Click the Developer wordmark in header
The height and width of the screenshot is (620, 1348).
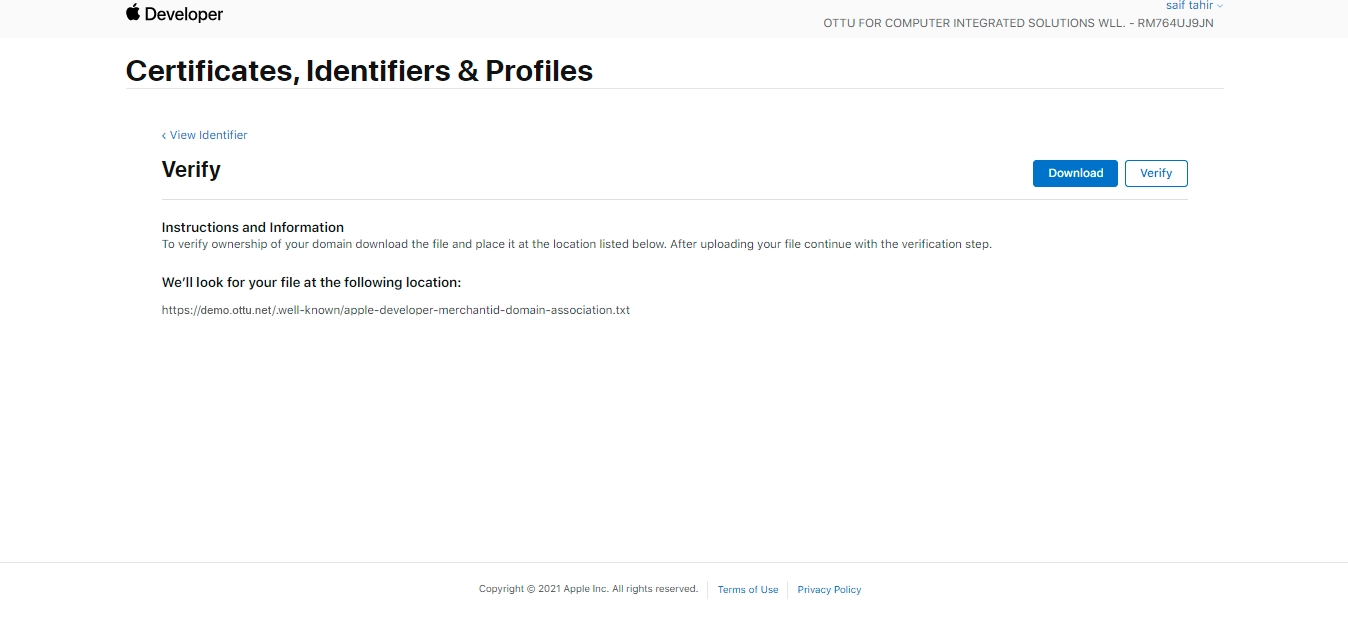click(184, 15)
